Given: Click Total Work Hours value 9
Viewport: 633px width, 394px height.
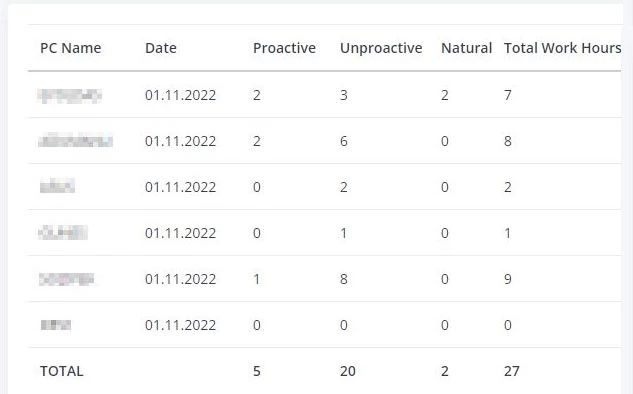Looking at the screenshot, I should pos(508,279).
